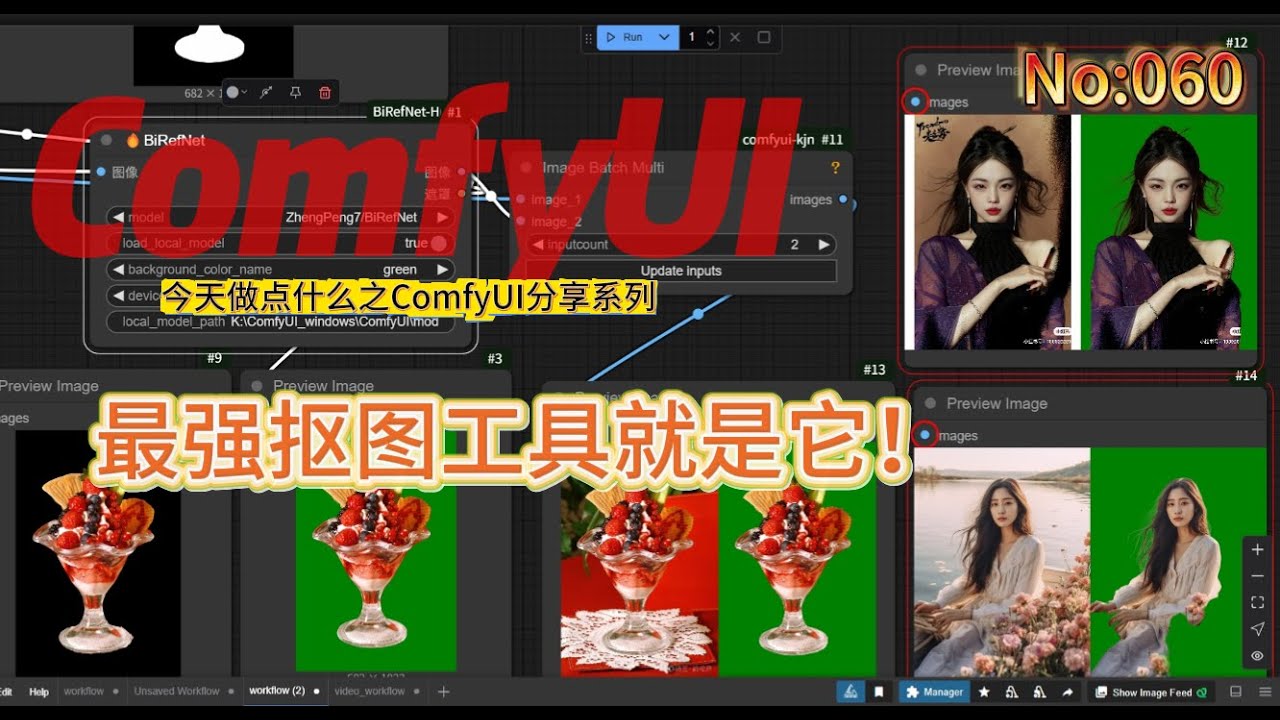Click the comfyui-kjn #11 badge
1280x720 pixels.
(x=793, y=140)
